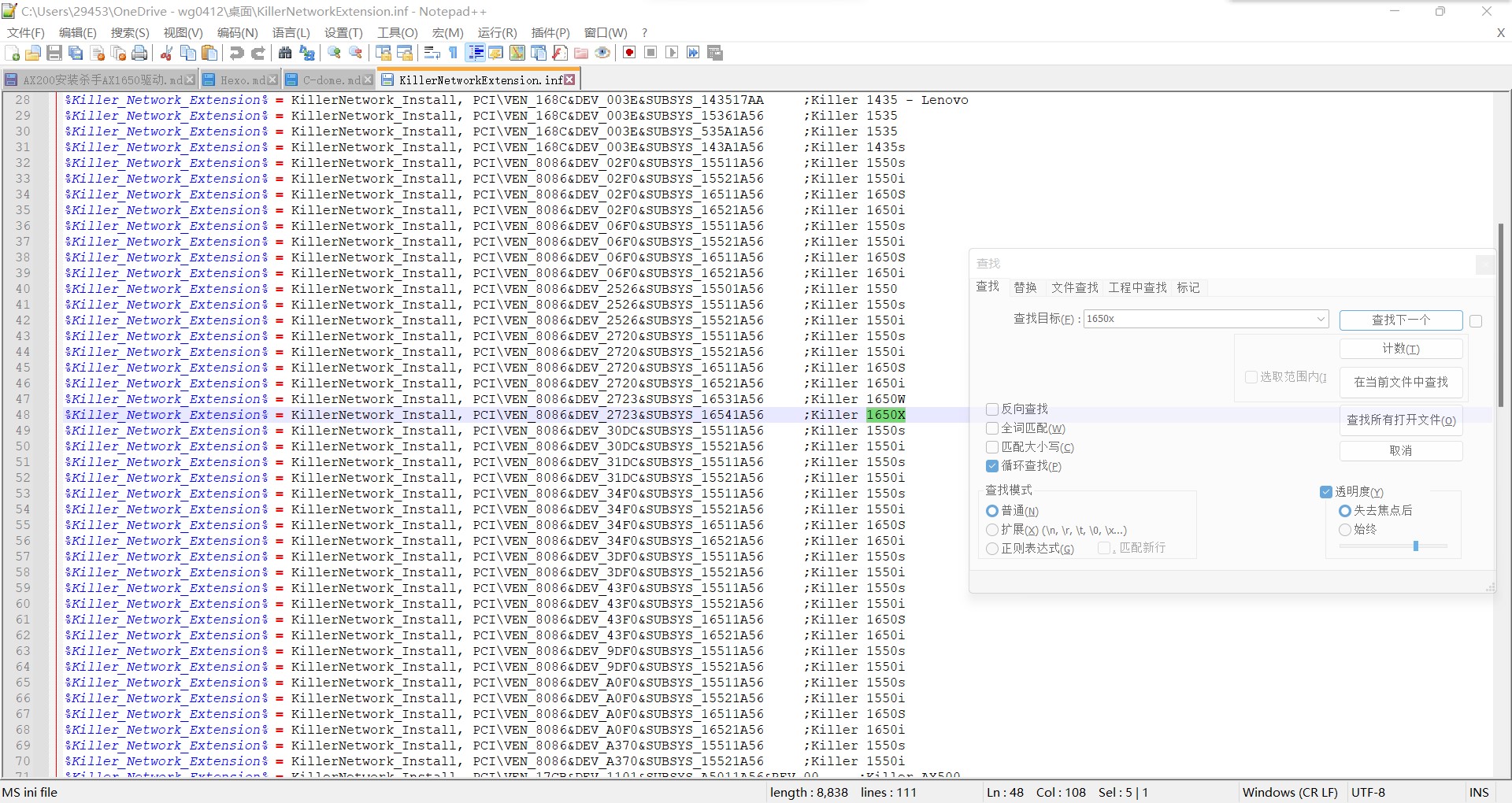Viewport: 1512px width, 803px height.
Task: Click the 计数 button
Action: [1401, 349]
